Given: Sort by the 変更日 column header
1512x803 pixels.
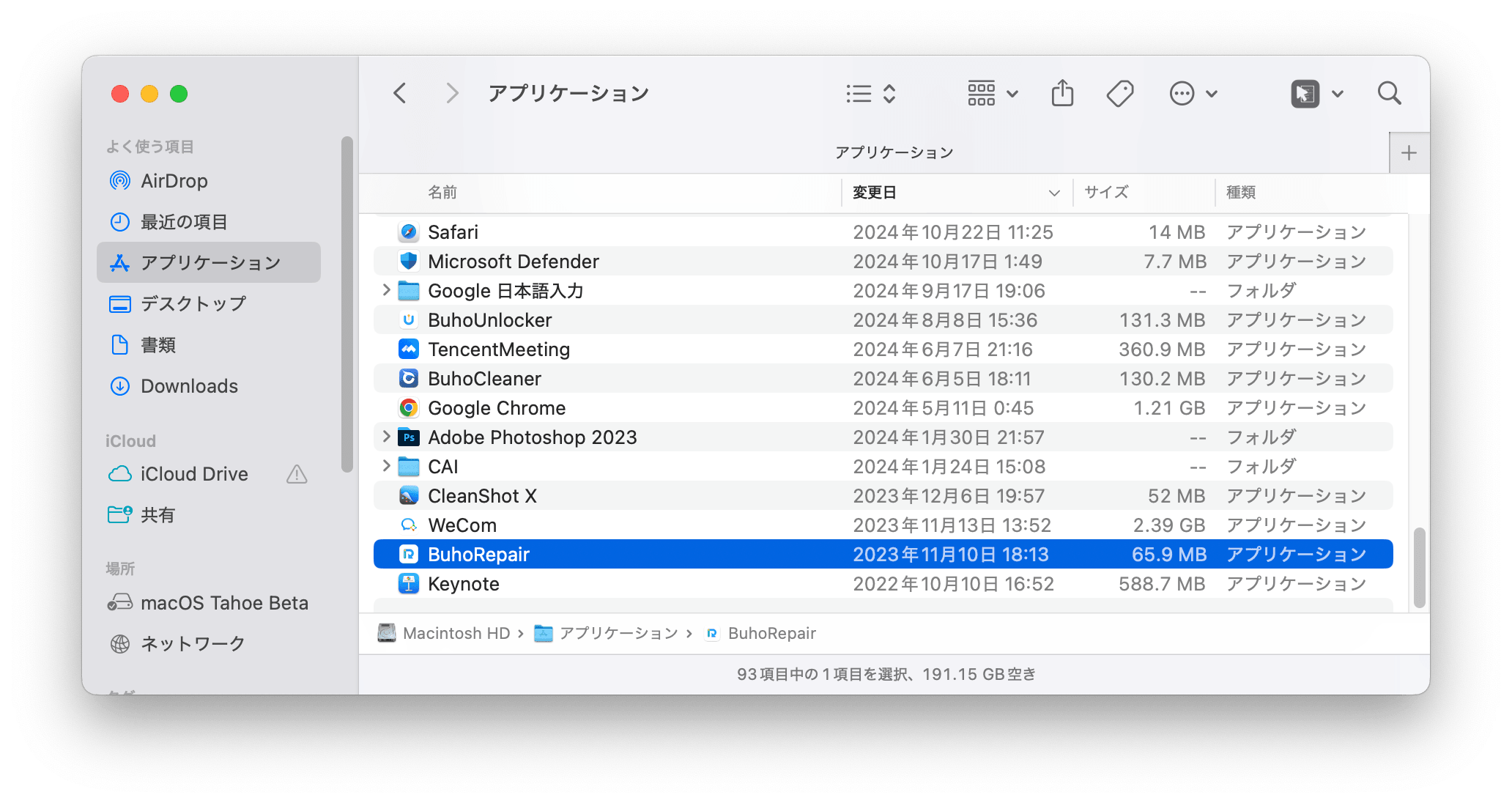Looking at the screenshot, I should click(x=875, y=193).
